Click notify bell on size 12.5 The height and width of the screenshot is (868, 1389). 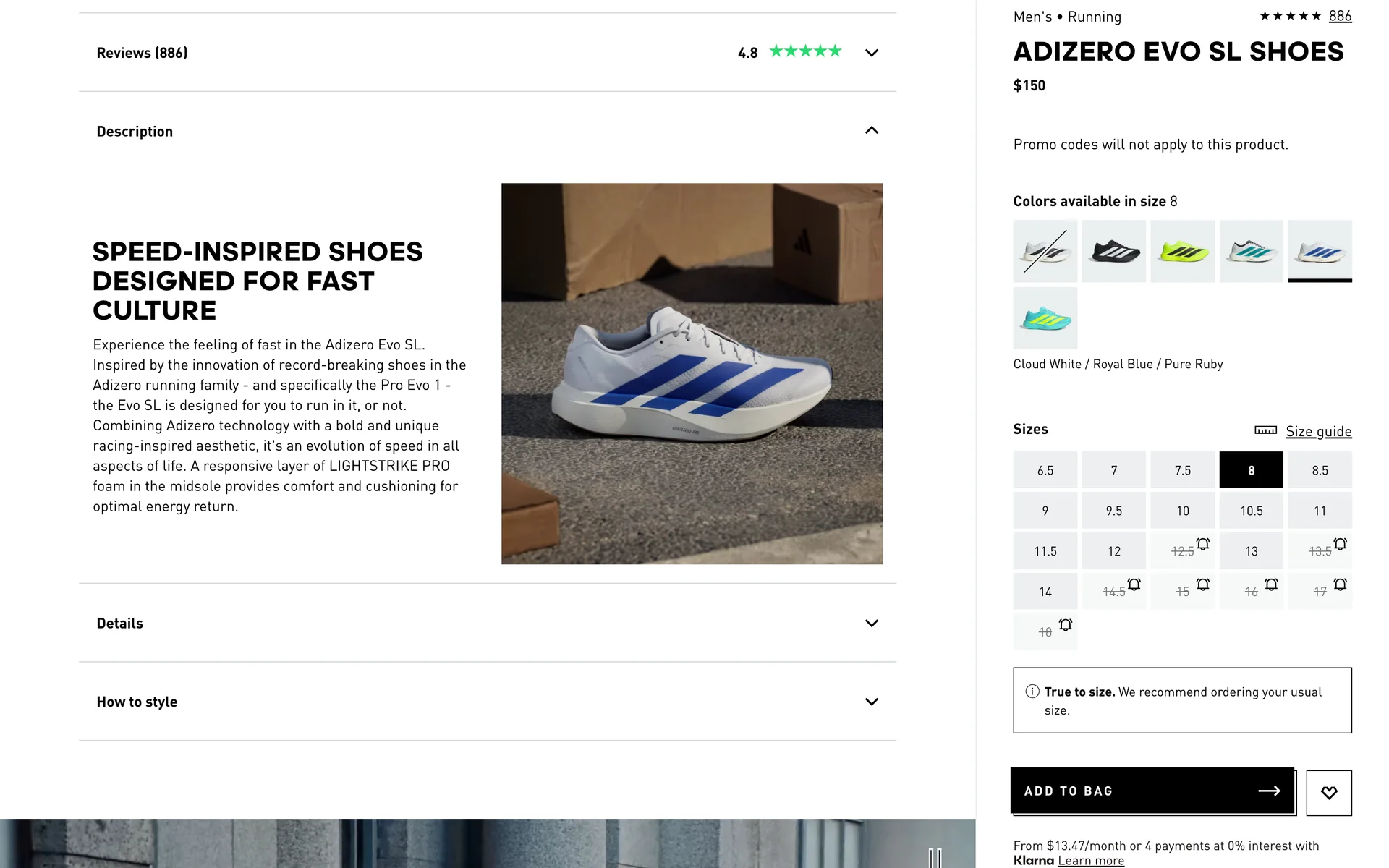[1202, 544]
